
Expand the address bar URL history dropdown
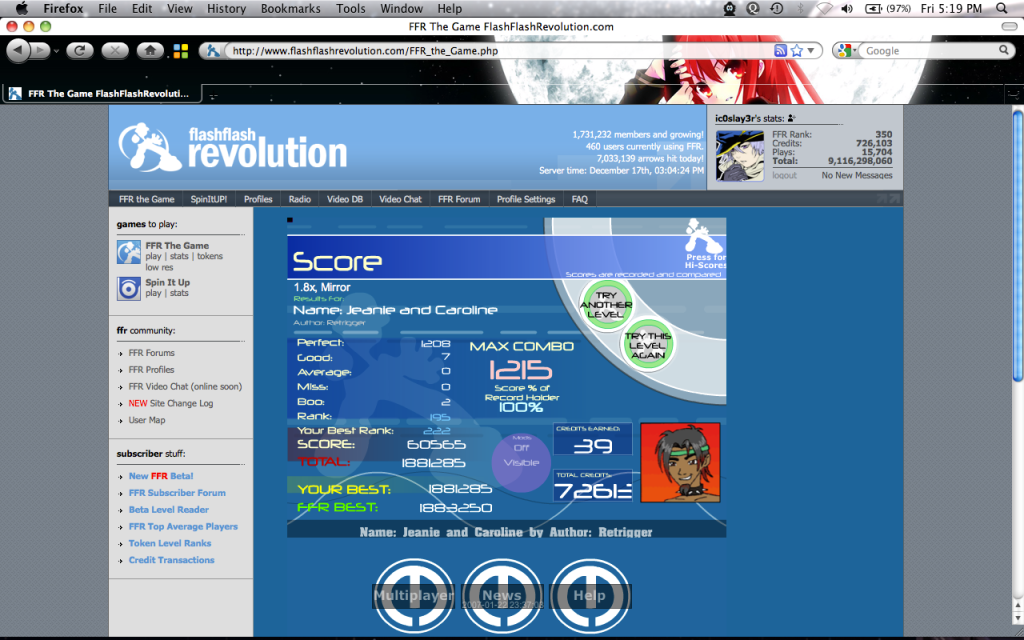812,50
